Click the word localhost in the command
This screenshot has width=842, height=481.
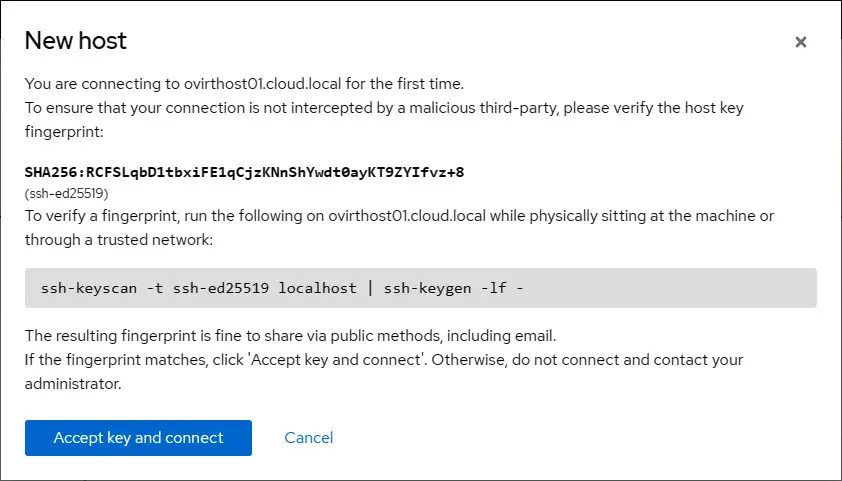tap(317, 288)
